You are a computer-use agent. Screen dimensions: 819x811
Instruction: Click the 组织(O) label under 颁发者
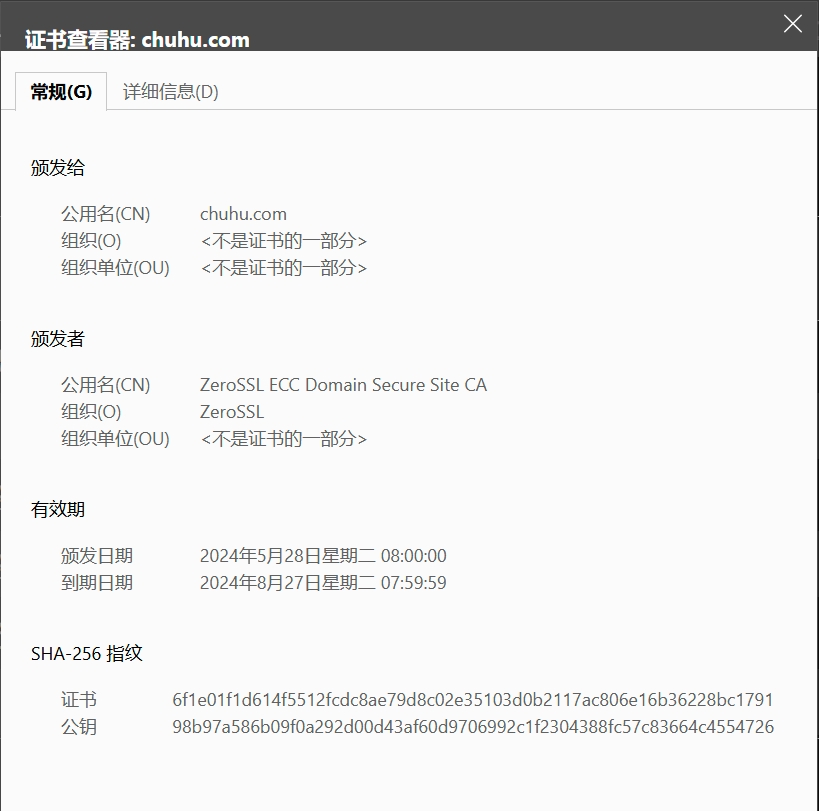(91, 412)
